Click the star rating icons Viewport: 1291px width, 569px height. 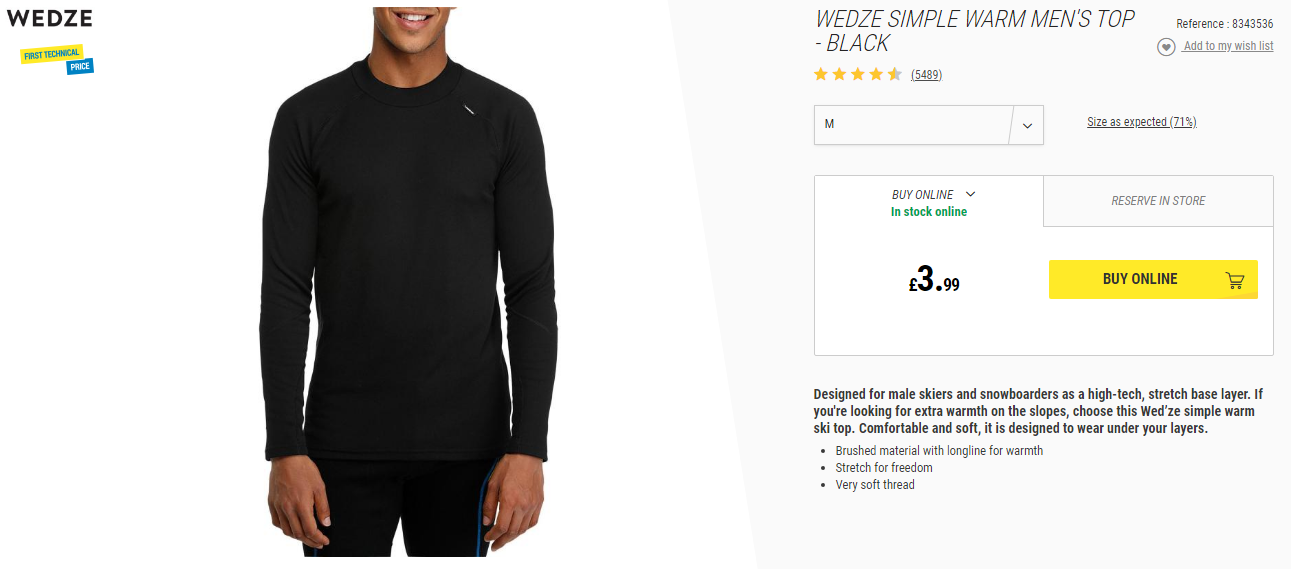tap(858, 74)
